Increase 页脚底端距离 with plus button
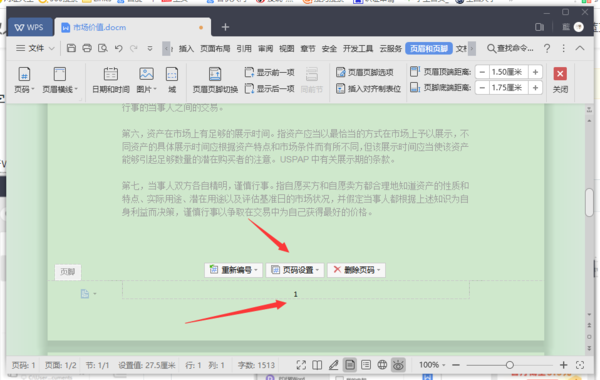Image resolution: width=600 pixels, height=380 pixels. coord(535,88)
